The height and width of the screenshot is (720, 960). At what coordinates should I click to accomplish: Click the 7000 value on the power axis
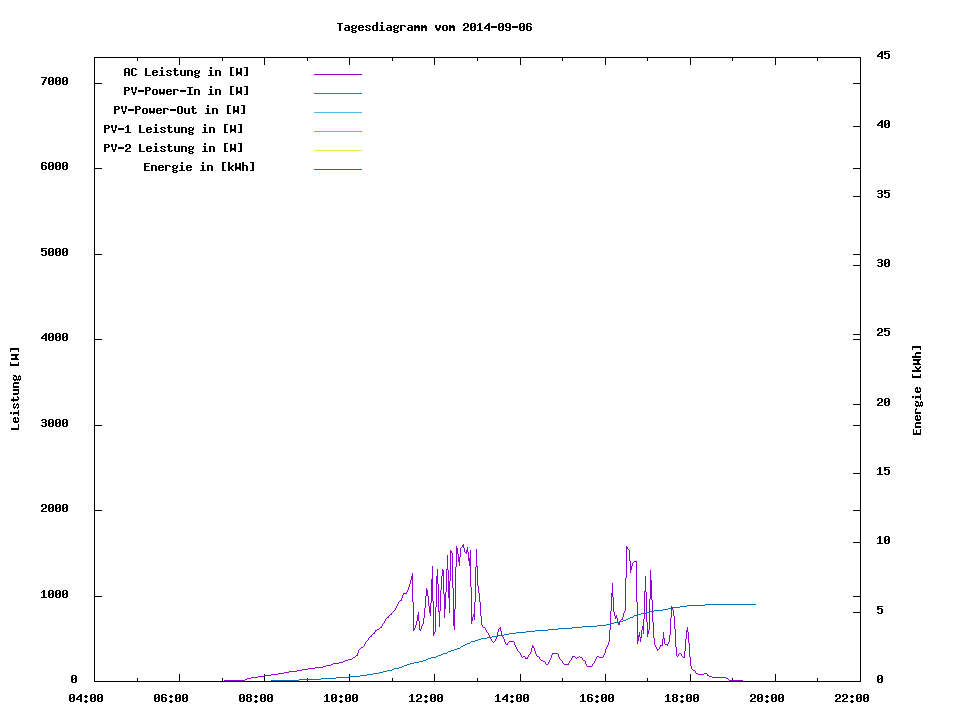[x=52, y=82]
